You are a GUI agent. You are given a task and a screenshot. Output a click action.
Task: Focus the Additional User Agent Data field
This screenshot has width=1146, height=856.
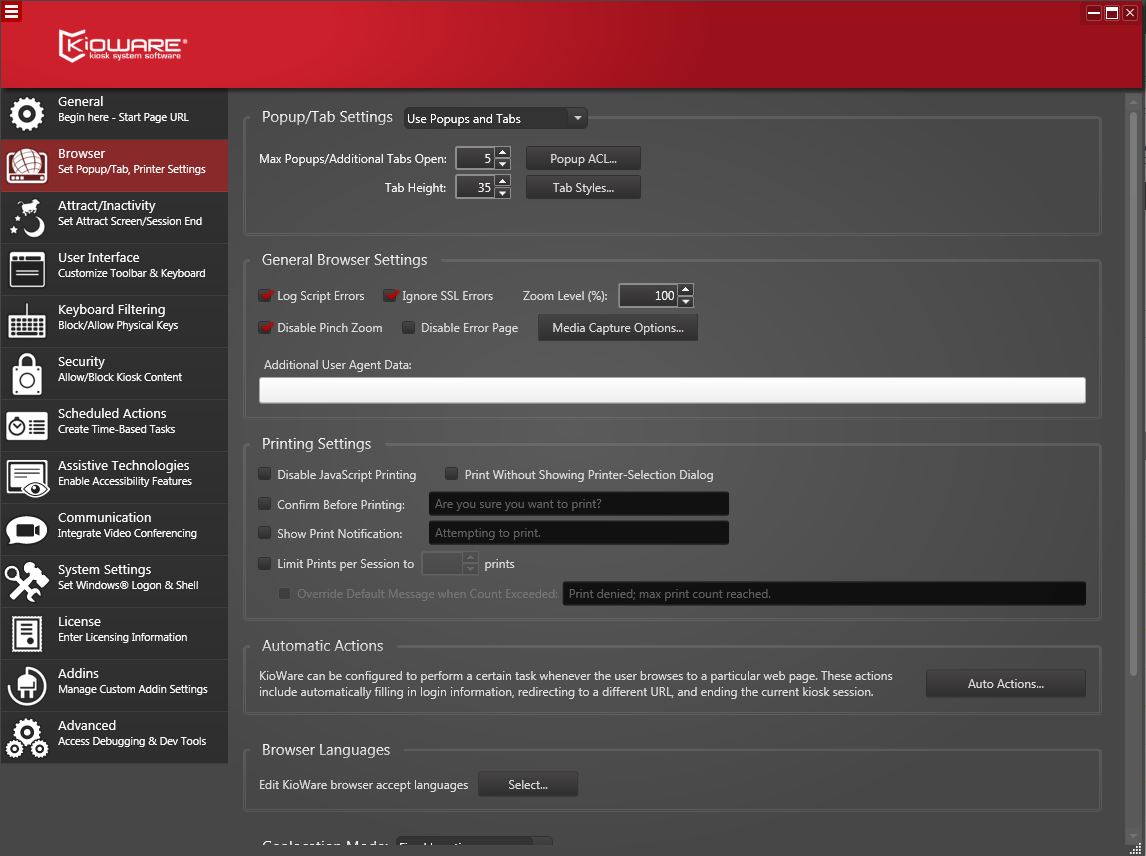tap(672, 390)
